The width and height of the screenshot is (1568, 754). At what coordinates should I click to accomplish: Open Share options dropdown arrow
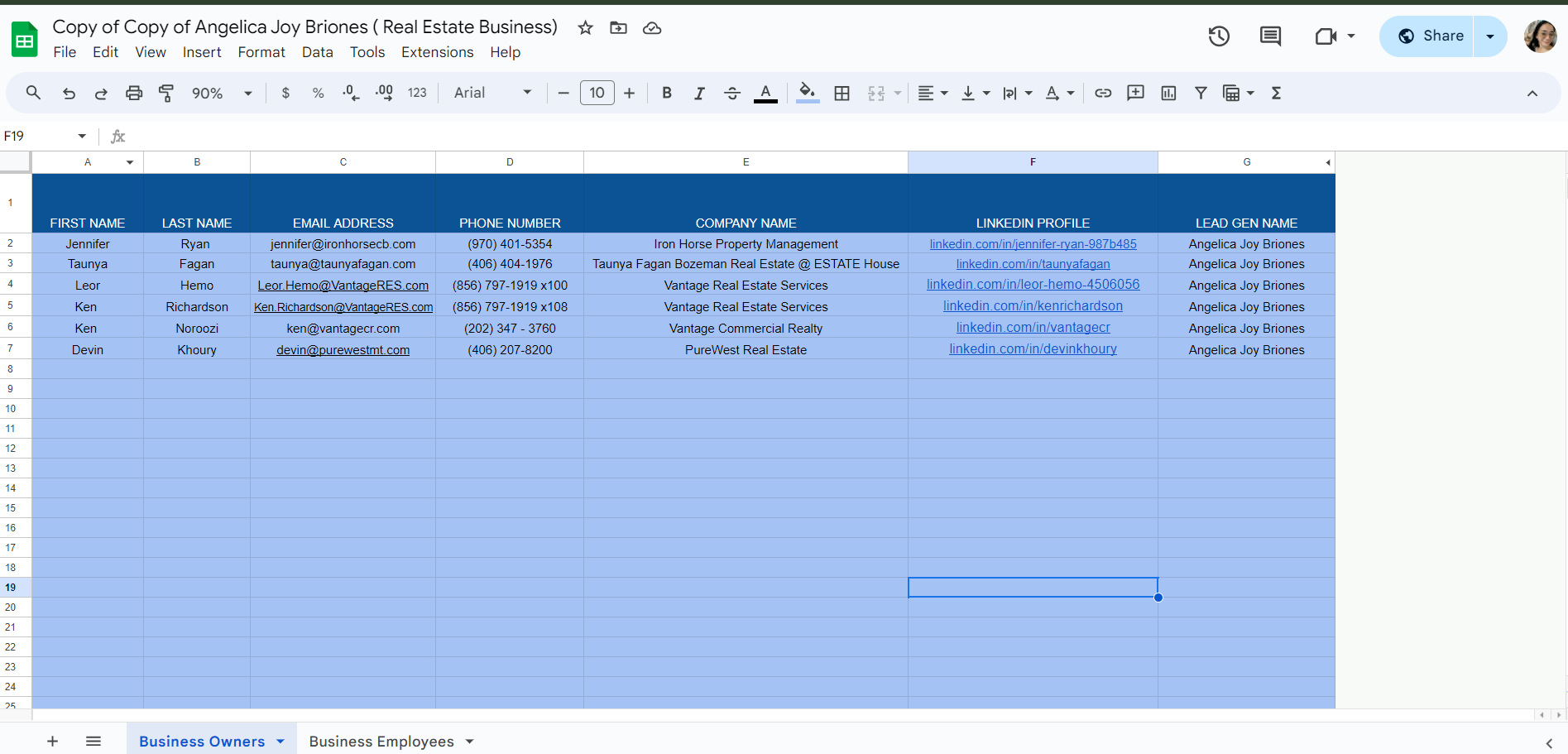pos(1490,36)
